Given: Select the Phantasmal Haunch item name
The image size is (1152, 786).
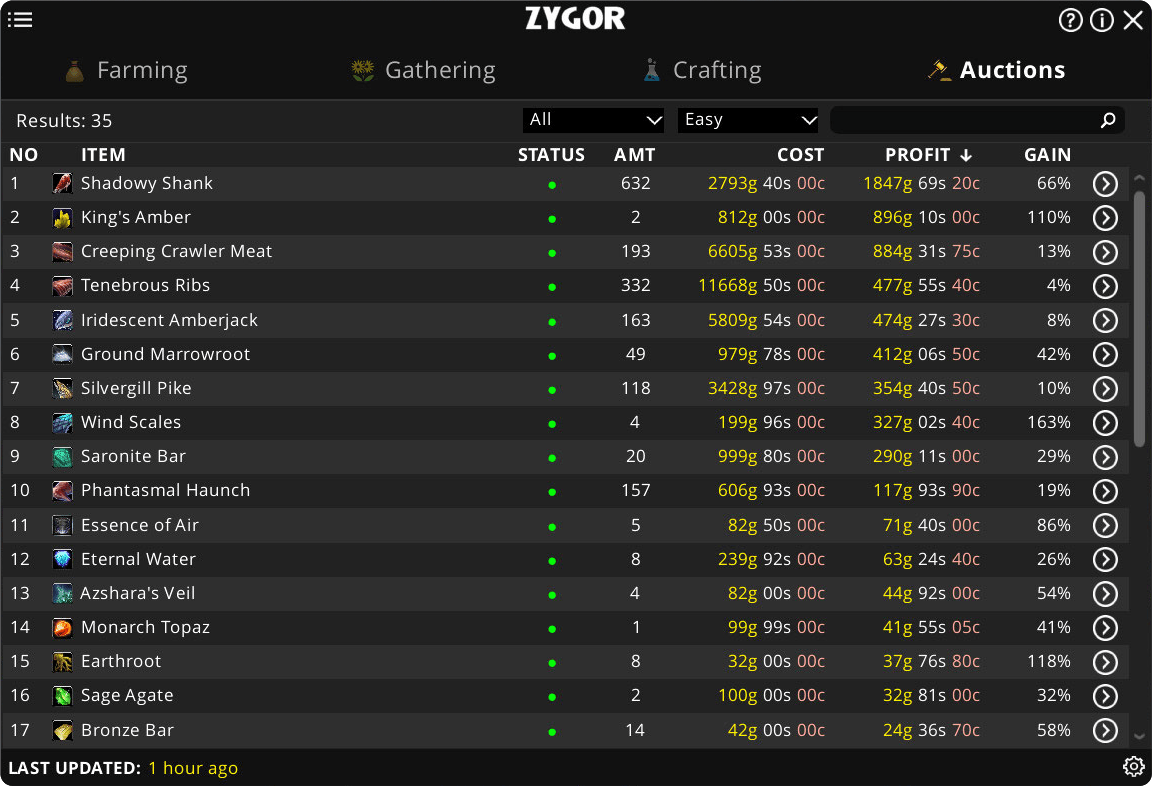Looking at the screenshot, I should point(165,490).
